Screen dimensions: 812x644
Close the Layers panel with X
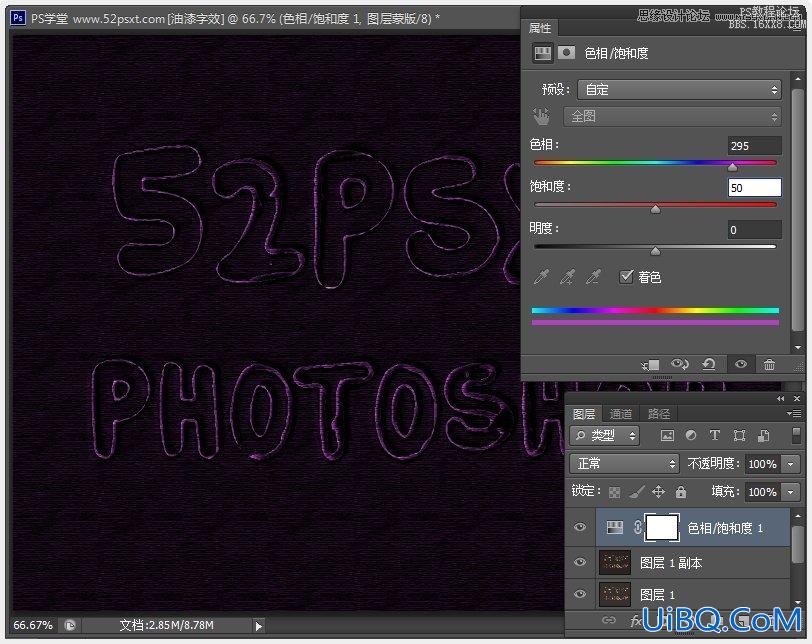pos(796,399)
